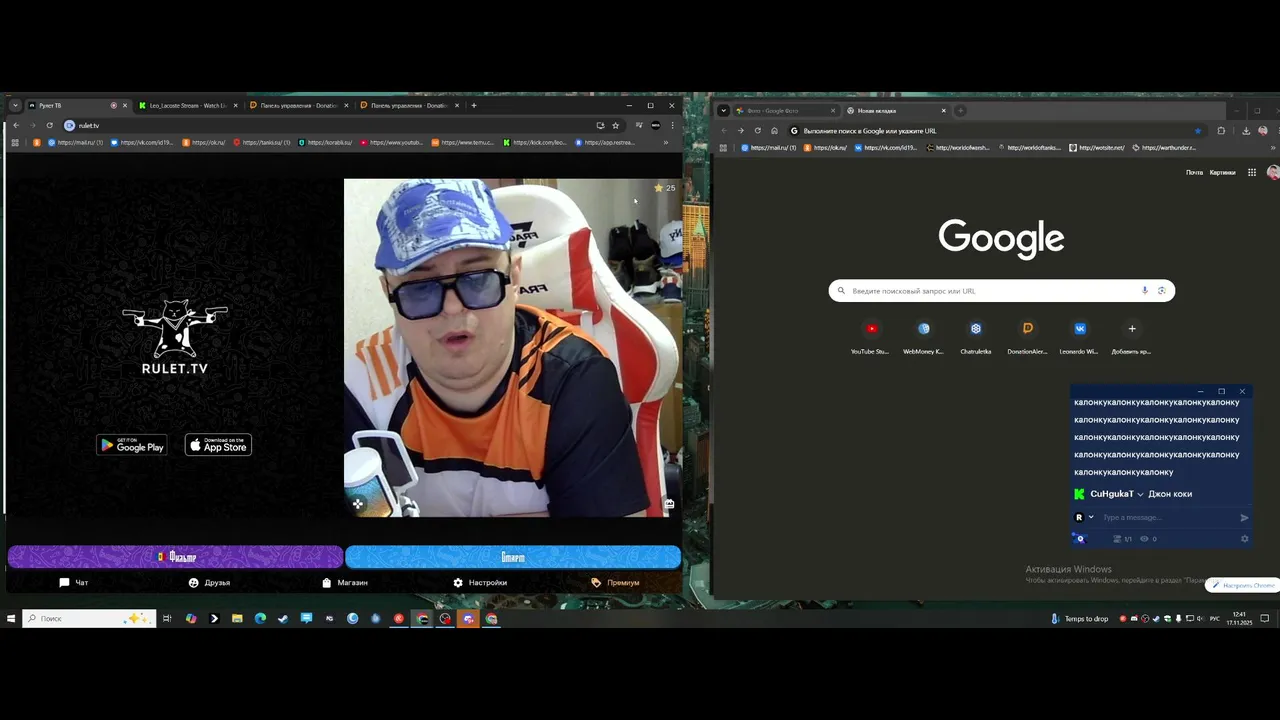1280x720 pixels.
Task: Open the chat widget settings gear
Action: (x=1244, y=539)
